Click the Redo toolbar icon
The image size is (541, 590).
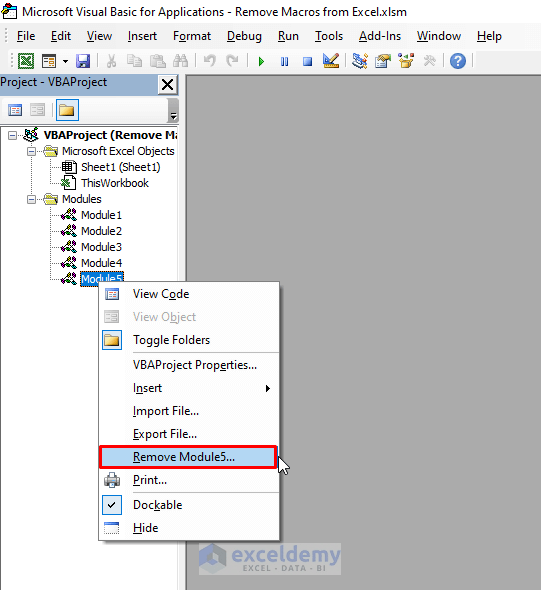click(233, 61)
